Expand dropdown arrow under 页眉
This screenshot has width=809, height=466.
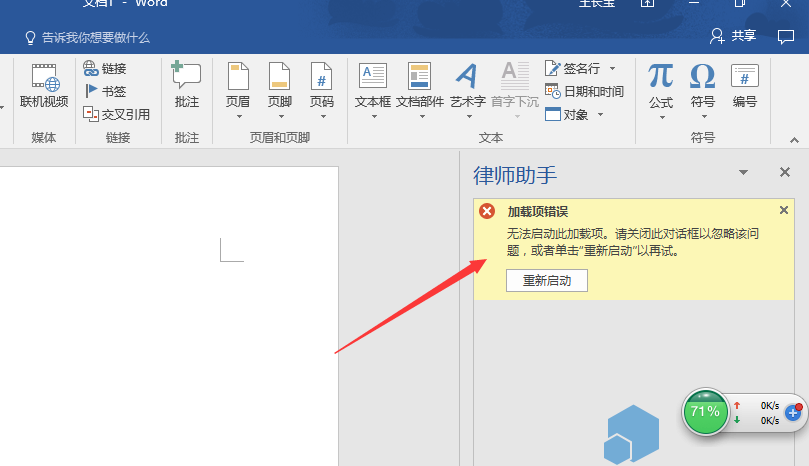239,117
